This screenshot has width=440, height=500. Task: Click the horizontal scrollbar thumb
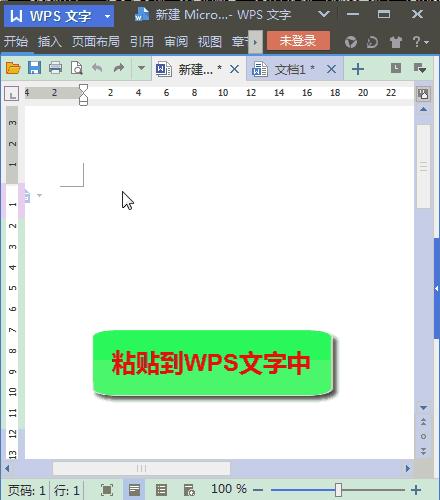tap(141, 468)
